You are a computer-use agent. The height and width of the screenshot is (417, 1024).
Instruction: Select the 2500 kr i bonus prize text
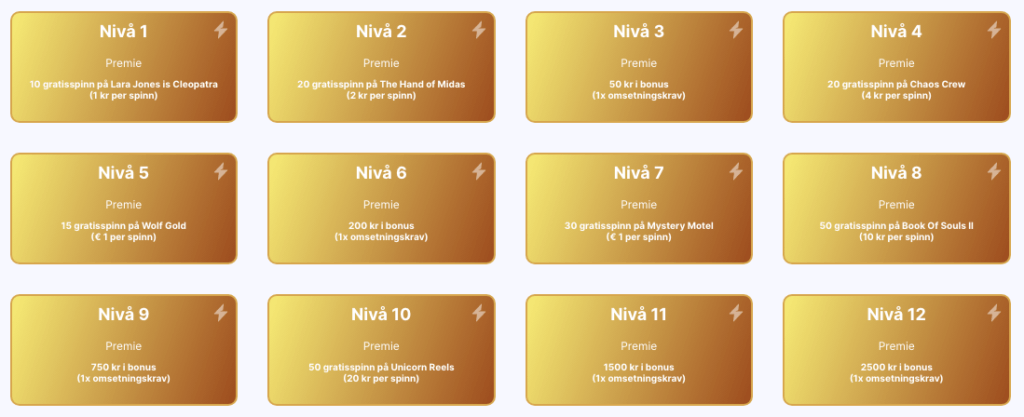click(896, 367)
